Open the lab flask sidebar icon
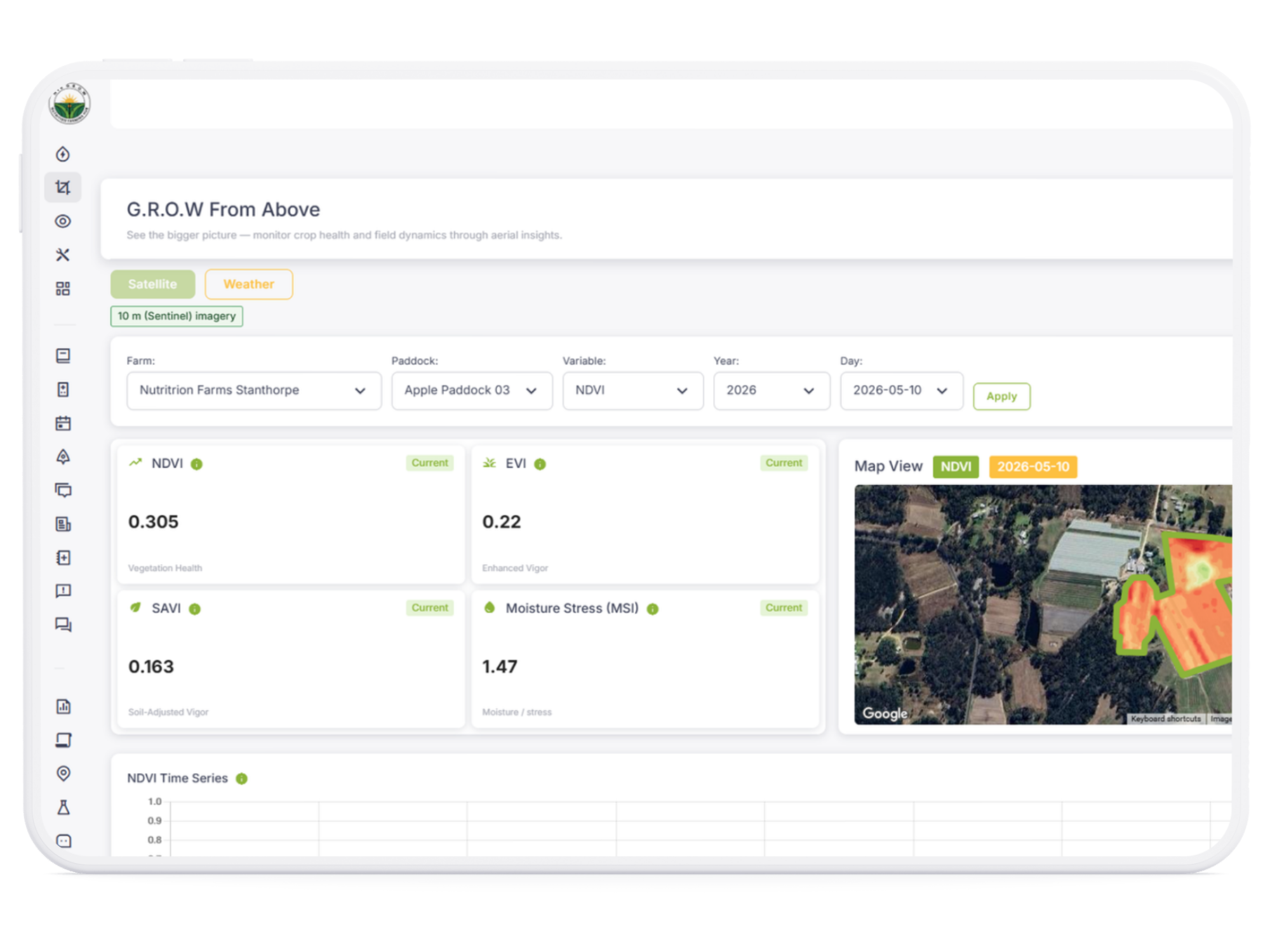Viewport: 1270px width, 952px height. (63, 807)
